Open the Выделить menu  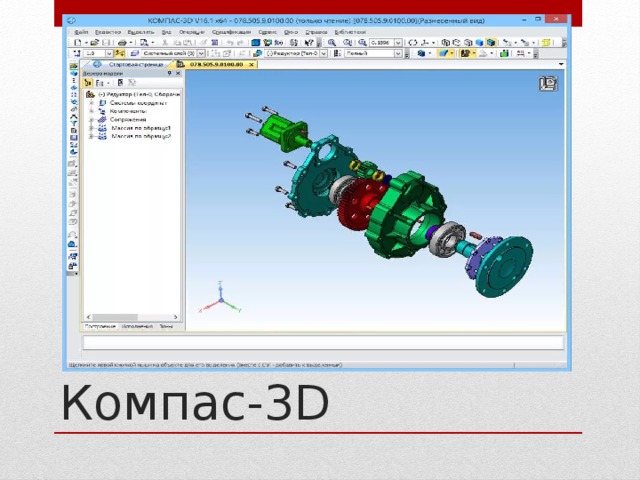click(141, 32)
